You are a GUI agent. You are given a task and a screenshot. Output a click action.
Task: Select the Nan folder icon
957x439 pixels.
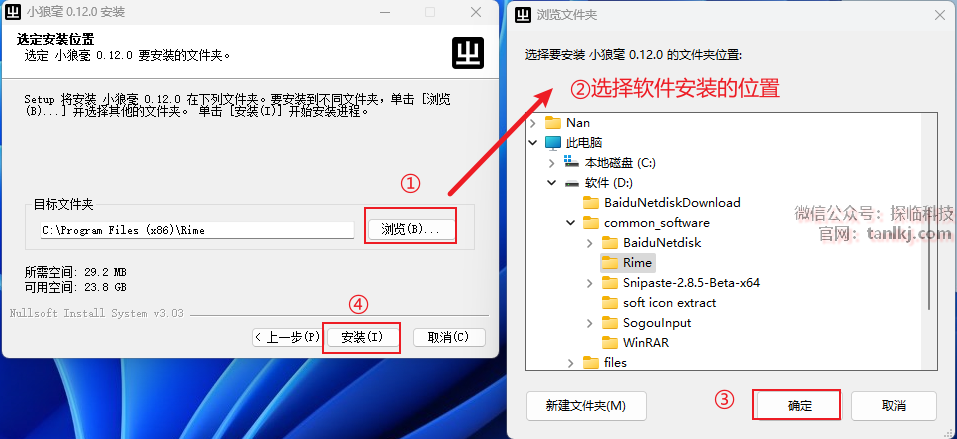553,123
